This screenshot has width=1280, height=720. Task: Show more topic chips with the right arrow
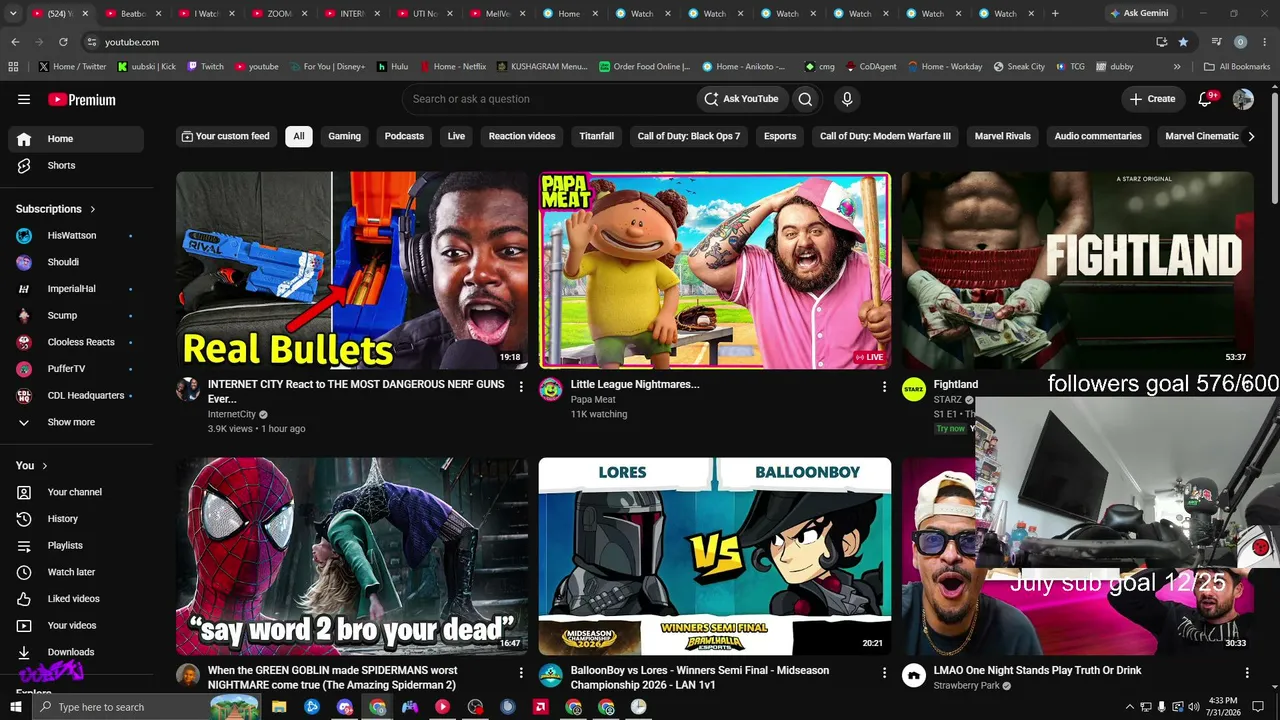(x=1251, y=136)
